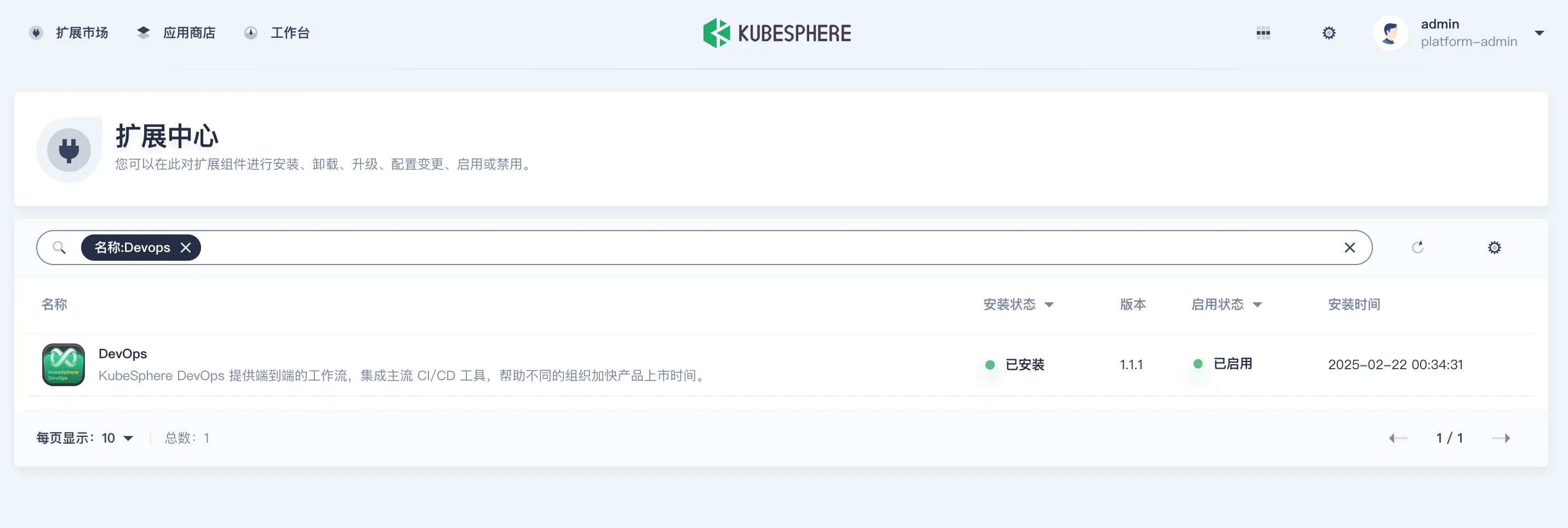Open the grid apps menu icon
Viewport: 1568px width, 528px height.
(1263, 33)
